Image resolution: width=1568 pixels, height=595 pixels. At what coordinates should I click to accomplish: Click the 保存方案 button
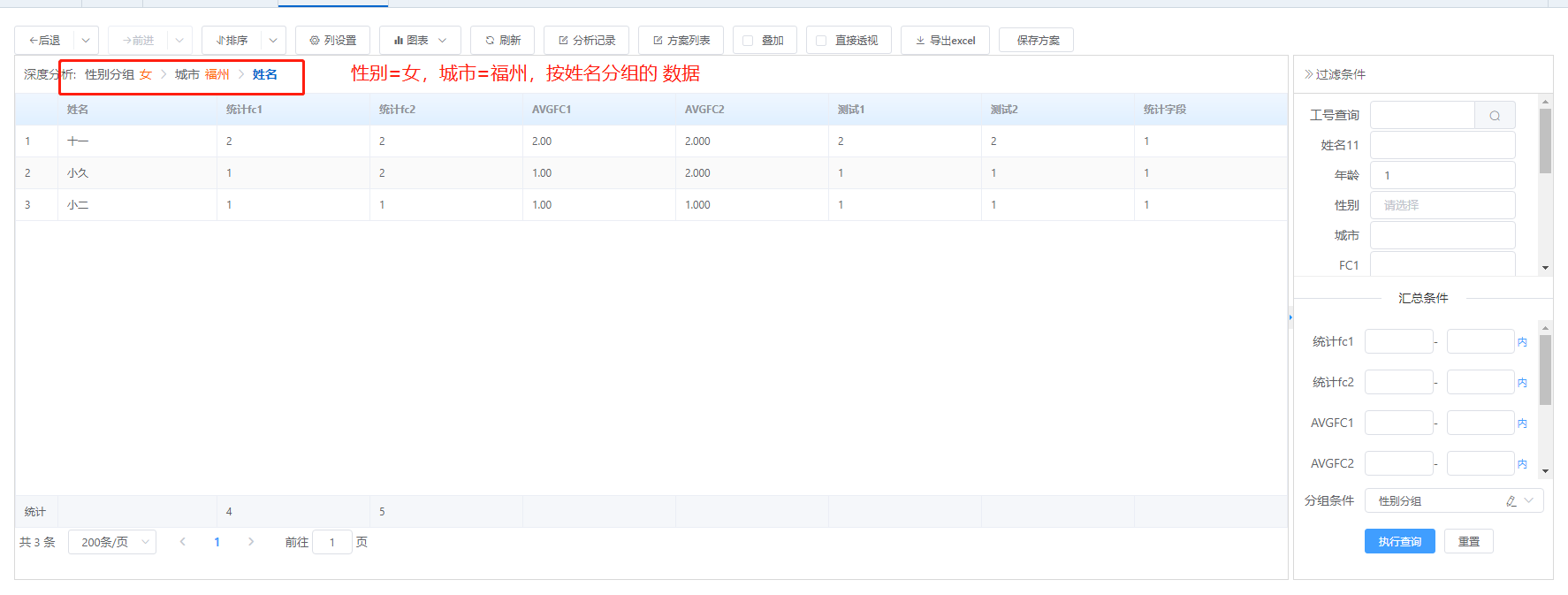click(x=1037, y=41)
